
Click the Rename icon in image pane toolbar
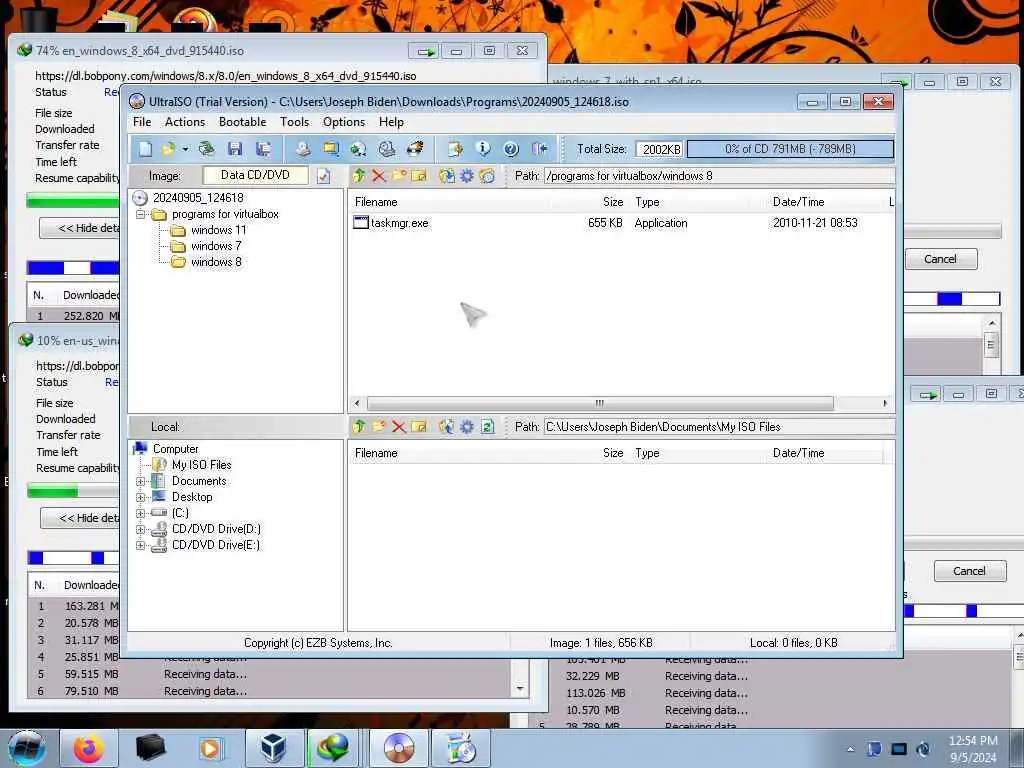(x=419, y=176)
